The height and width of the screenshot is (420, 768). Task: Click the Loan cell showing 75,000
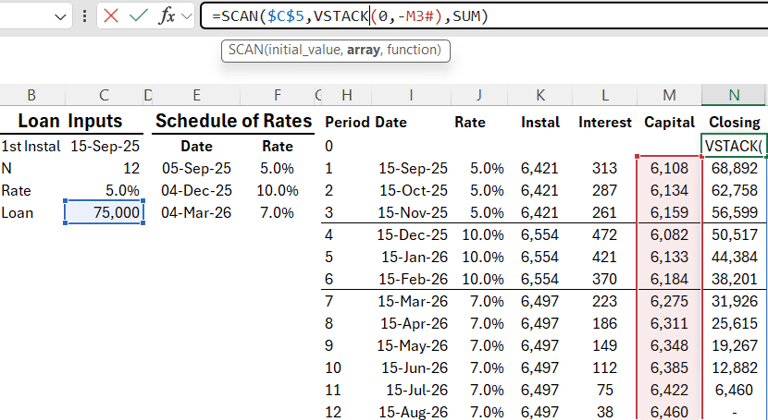104,212
